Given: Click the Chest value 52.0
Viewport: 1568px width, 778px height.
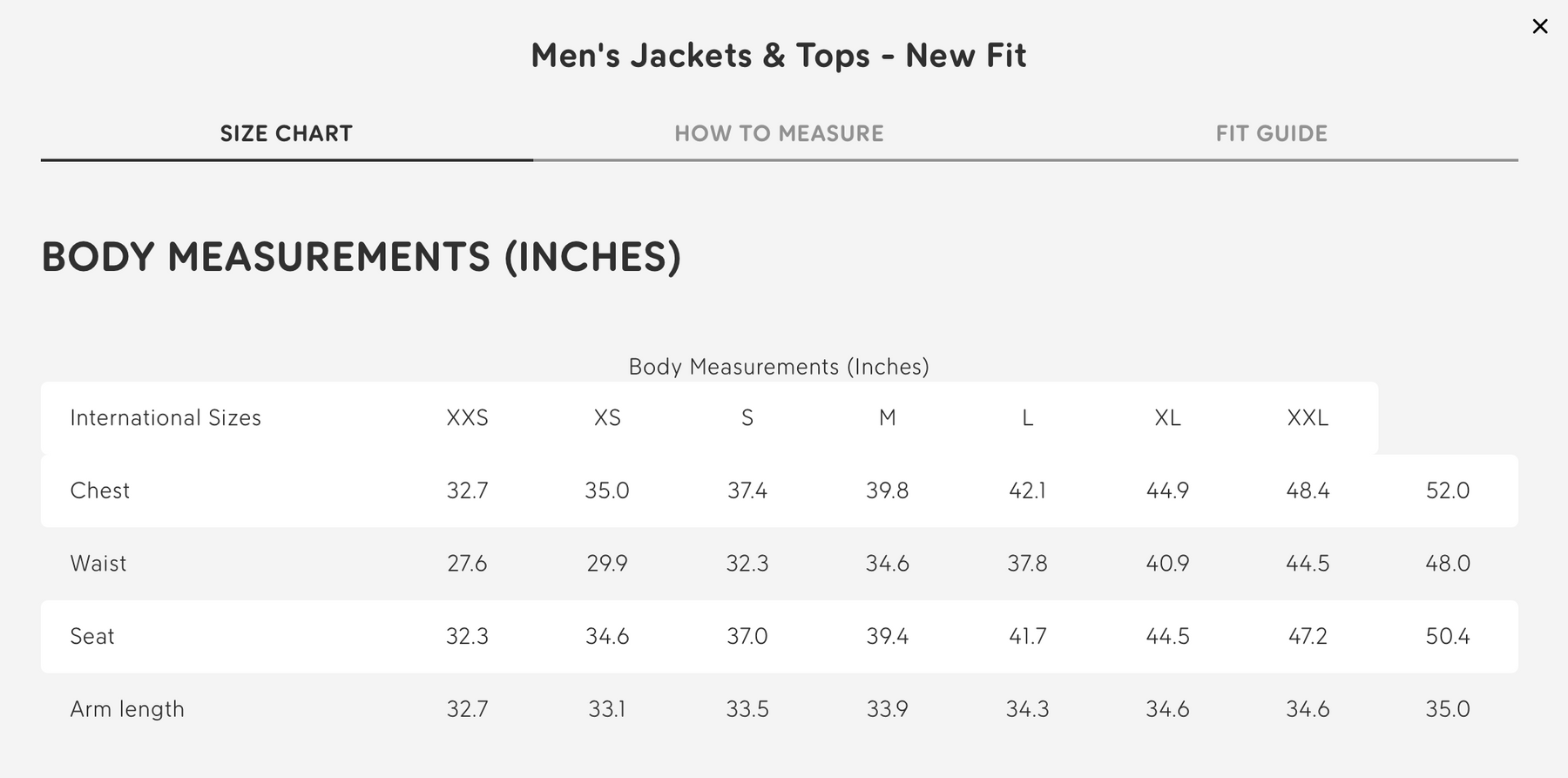Looking at the screenshot, I should (x=1447, y=490).
